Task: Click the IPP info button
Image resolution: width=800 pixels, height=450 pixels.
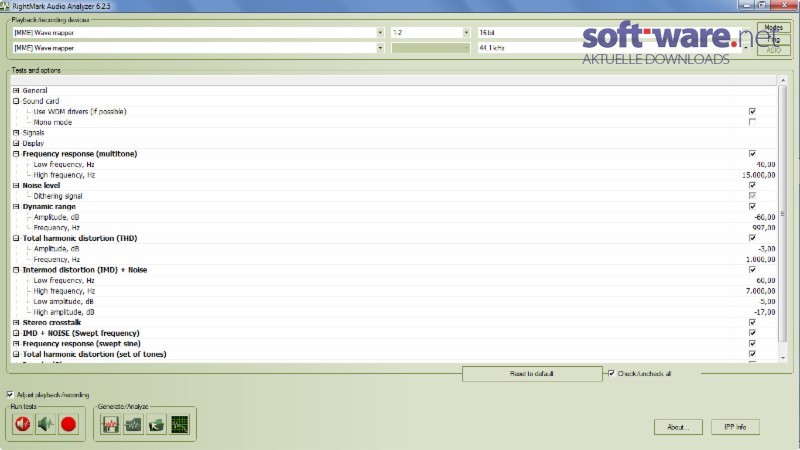Action: pyautogui.click(x=735, y=427)
